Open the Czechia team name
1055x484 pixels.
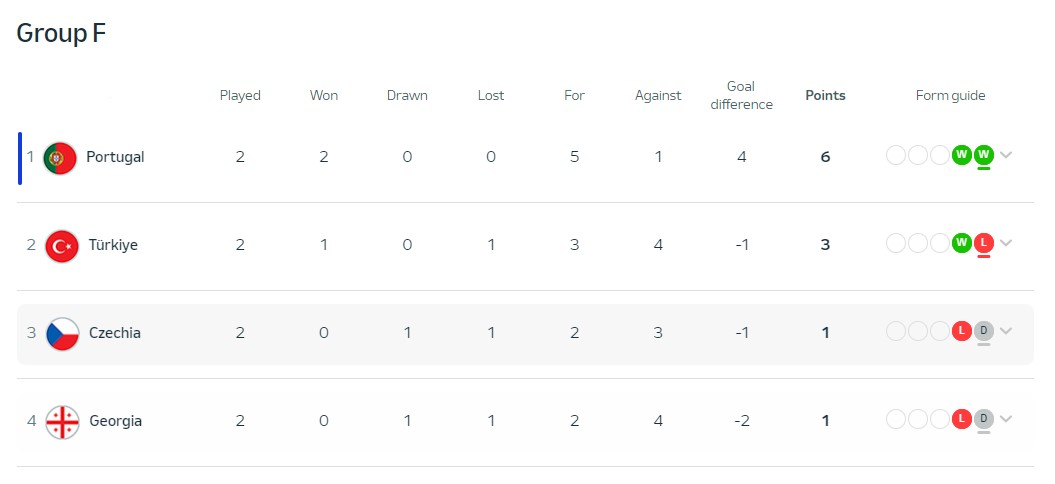115,333
